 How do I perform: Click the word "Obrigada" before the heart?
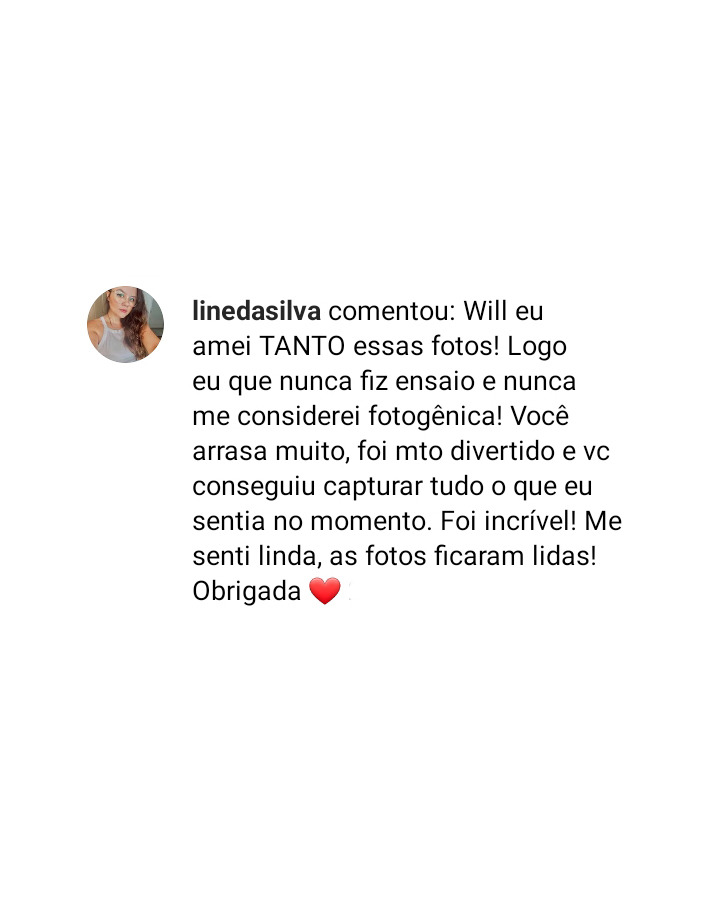(247, 591)
